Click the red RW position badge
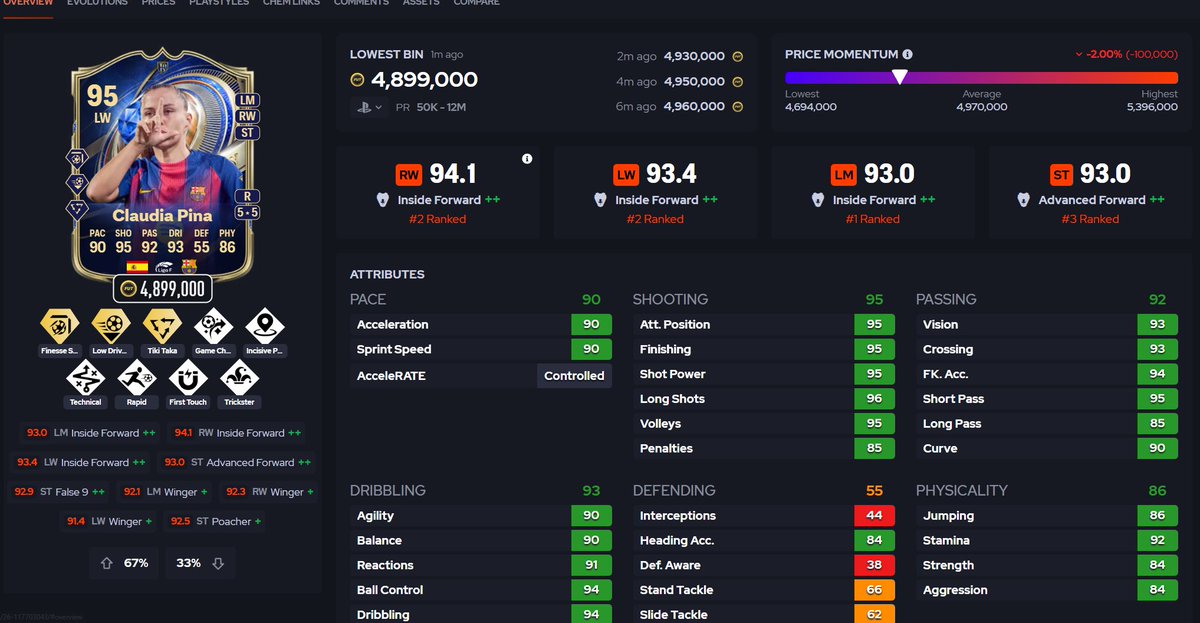The width and height of the screenshot is (1200, 623). 409,175
